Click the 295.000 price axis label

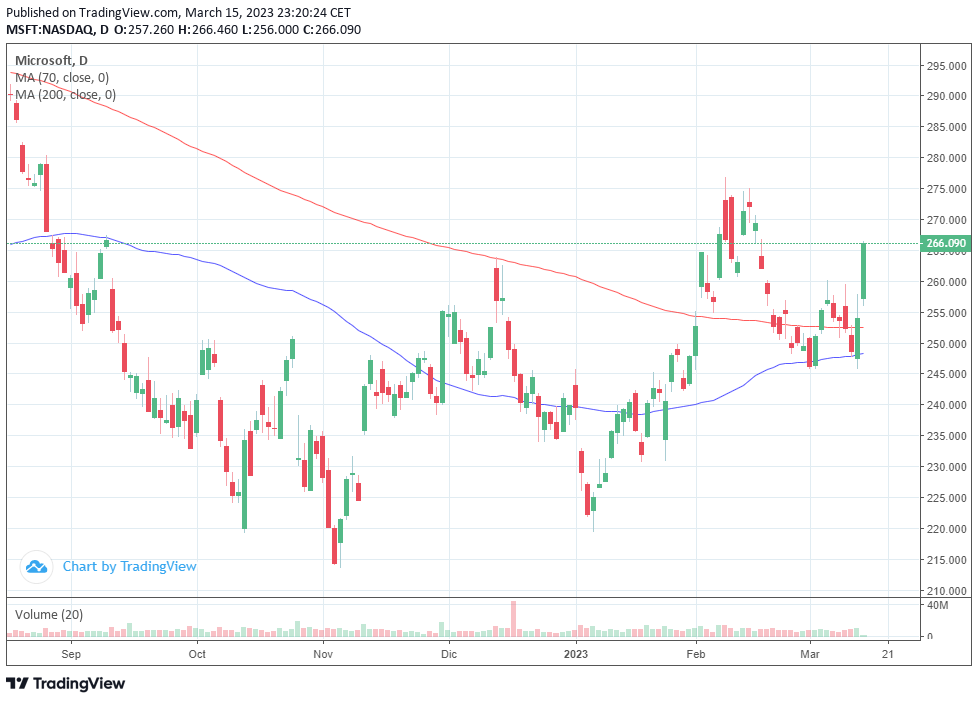pyautogui.click(x=947, y=66)
